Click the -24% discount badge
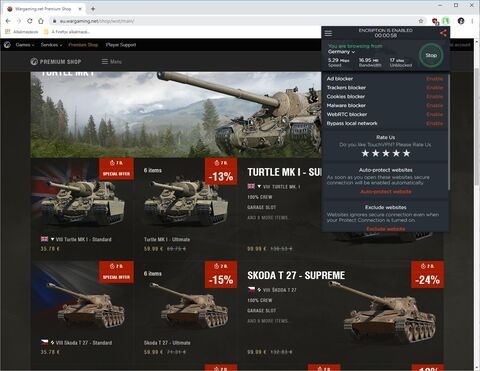 click(x=428, y=275)
